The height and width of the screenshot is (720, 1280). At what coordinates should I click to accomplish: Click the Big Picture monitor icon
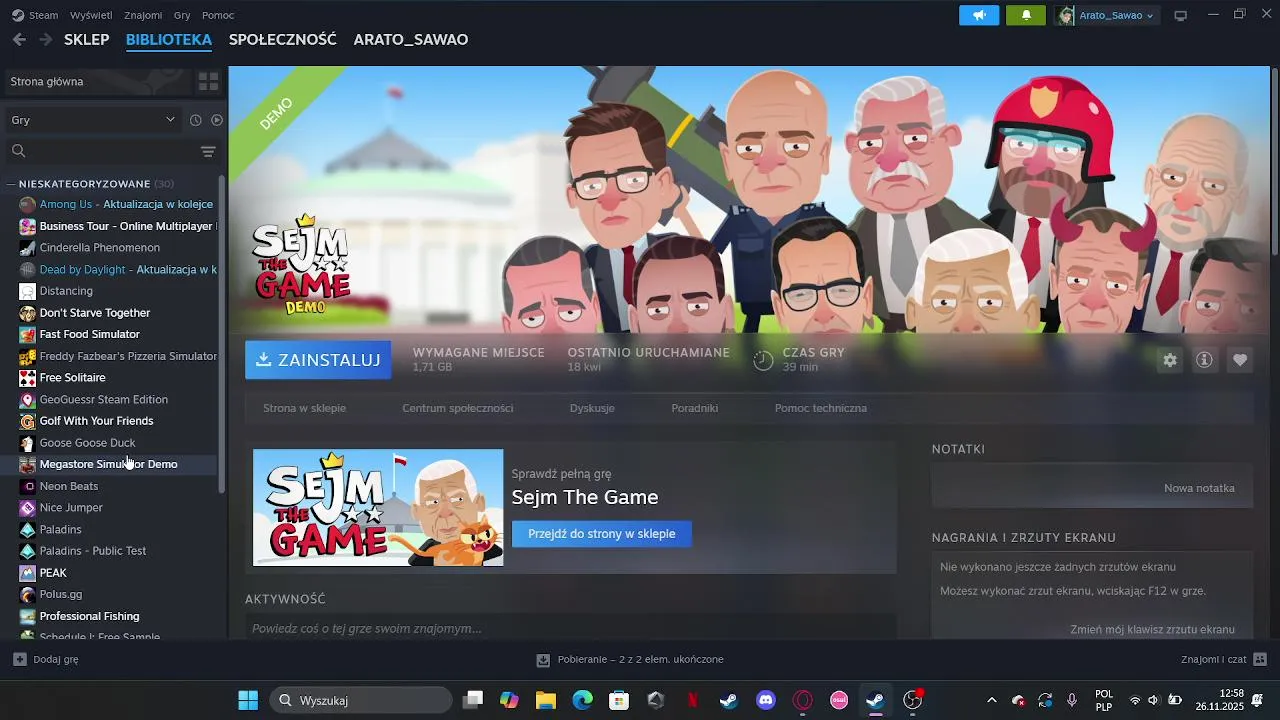[x=1180, y=15]
